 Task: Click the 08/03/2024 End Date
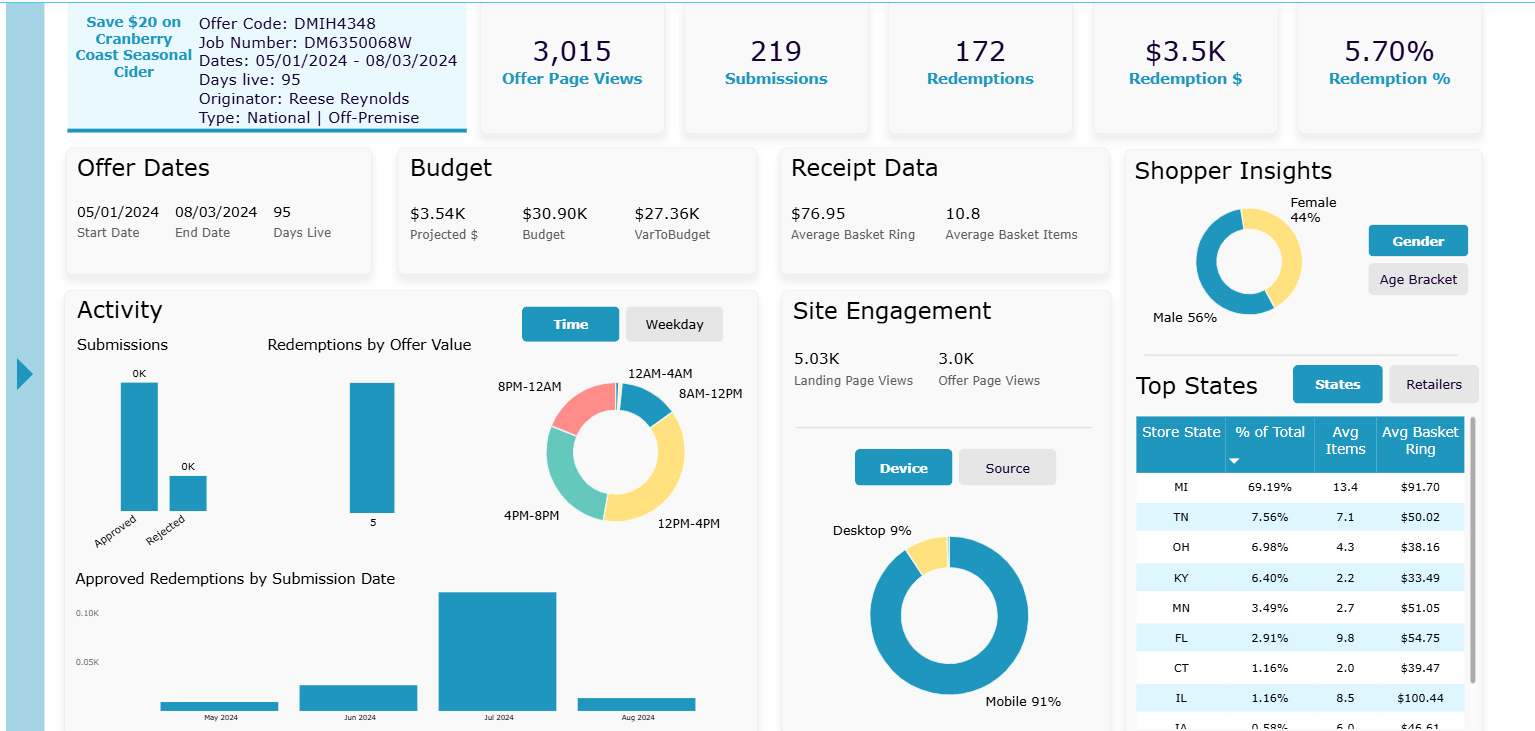[x=216, y=212]
